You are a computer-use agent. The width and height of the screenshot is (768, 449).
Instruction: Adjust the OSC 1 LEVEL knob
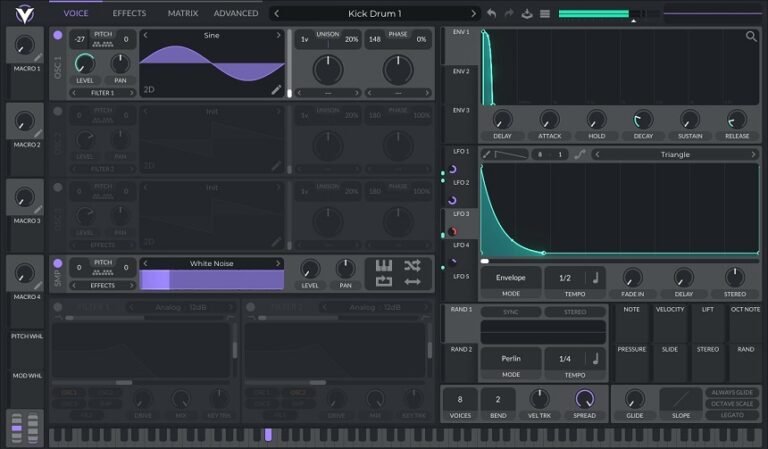[85, 64]
